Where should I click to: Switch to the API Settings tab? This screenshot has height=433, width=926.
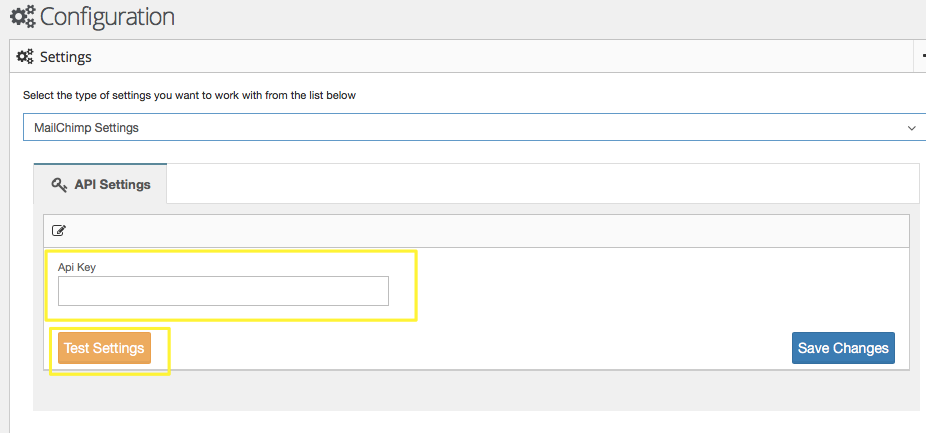pos(100,184)
